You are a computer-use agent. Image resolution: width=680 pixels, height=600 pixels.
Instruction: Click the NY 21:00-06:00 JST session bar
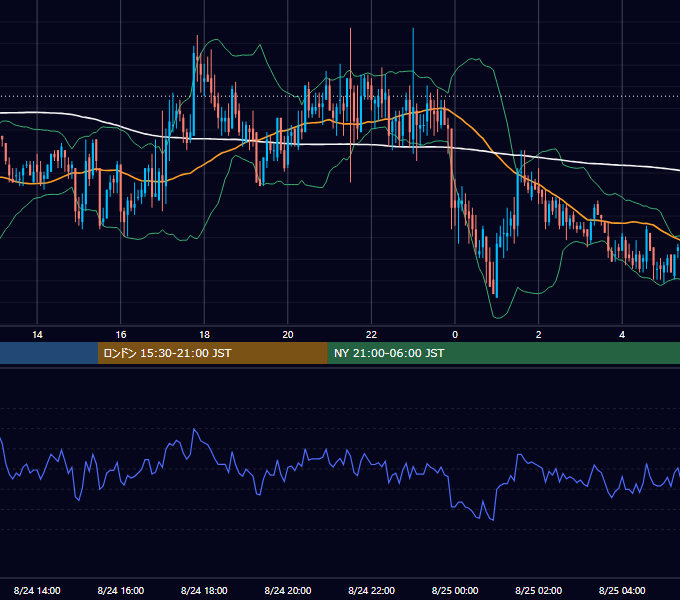coord(503,353)
